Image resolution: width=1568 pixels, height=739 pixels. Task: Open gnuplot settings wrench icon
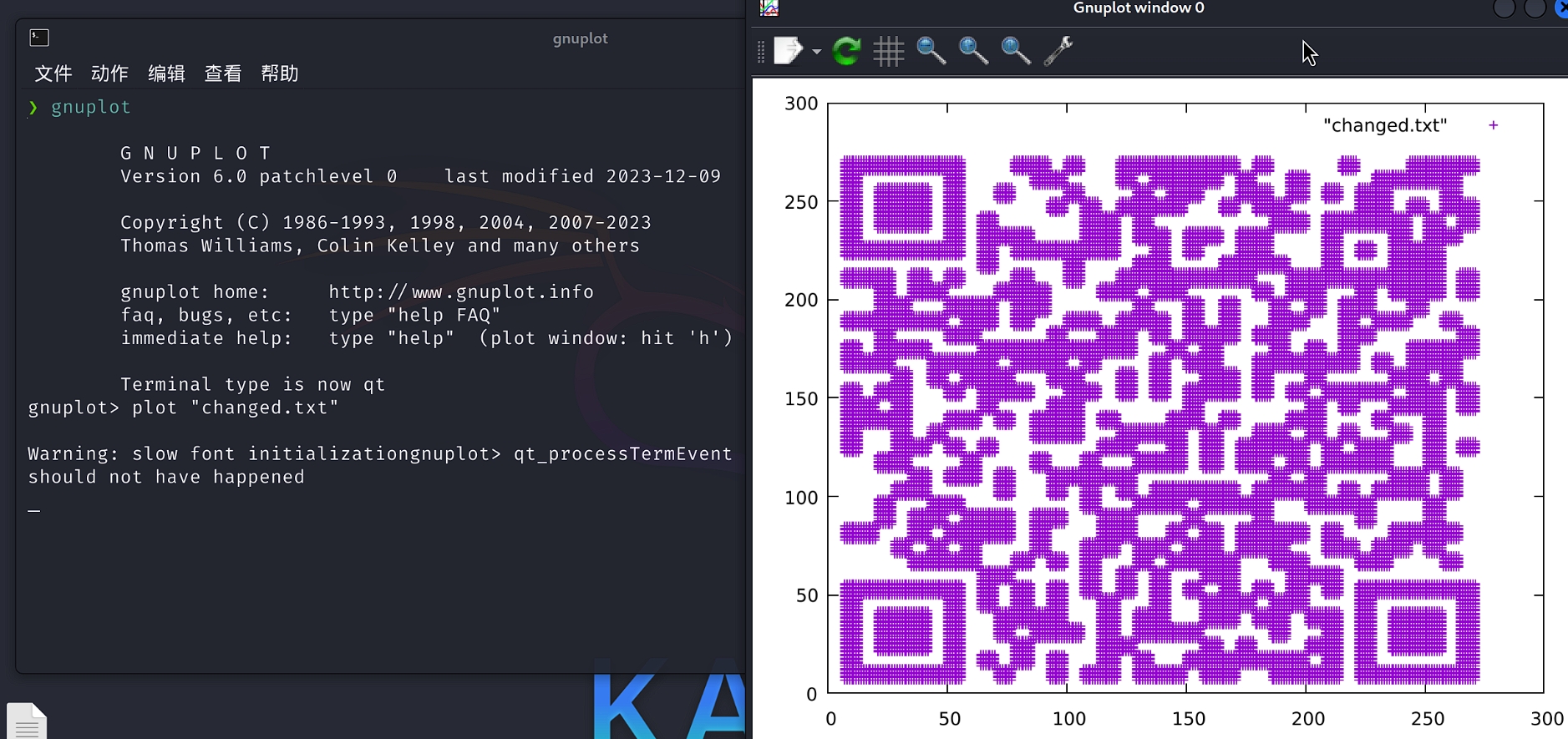1058,51
